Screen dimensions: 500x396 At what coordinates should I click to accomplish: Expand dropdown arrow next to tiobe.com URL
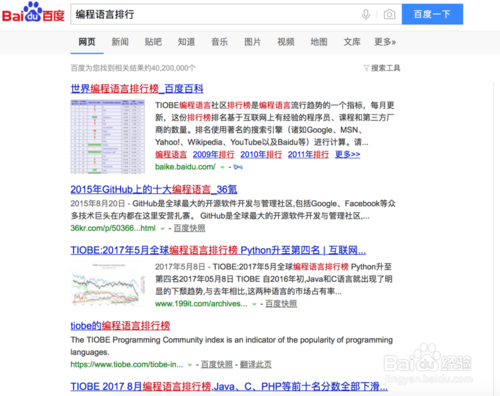(x=190, y=365)
